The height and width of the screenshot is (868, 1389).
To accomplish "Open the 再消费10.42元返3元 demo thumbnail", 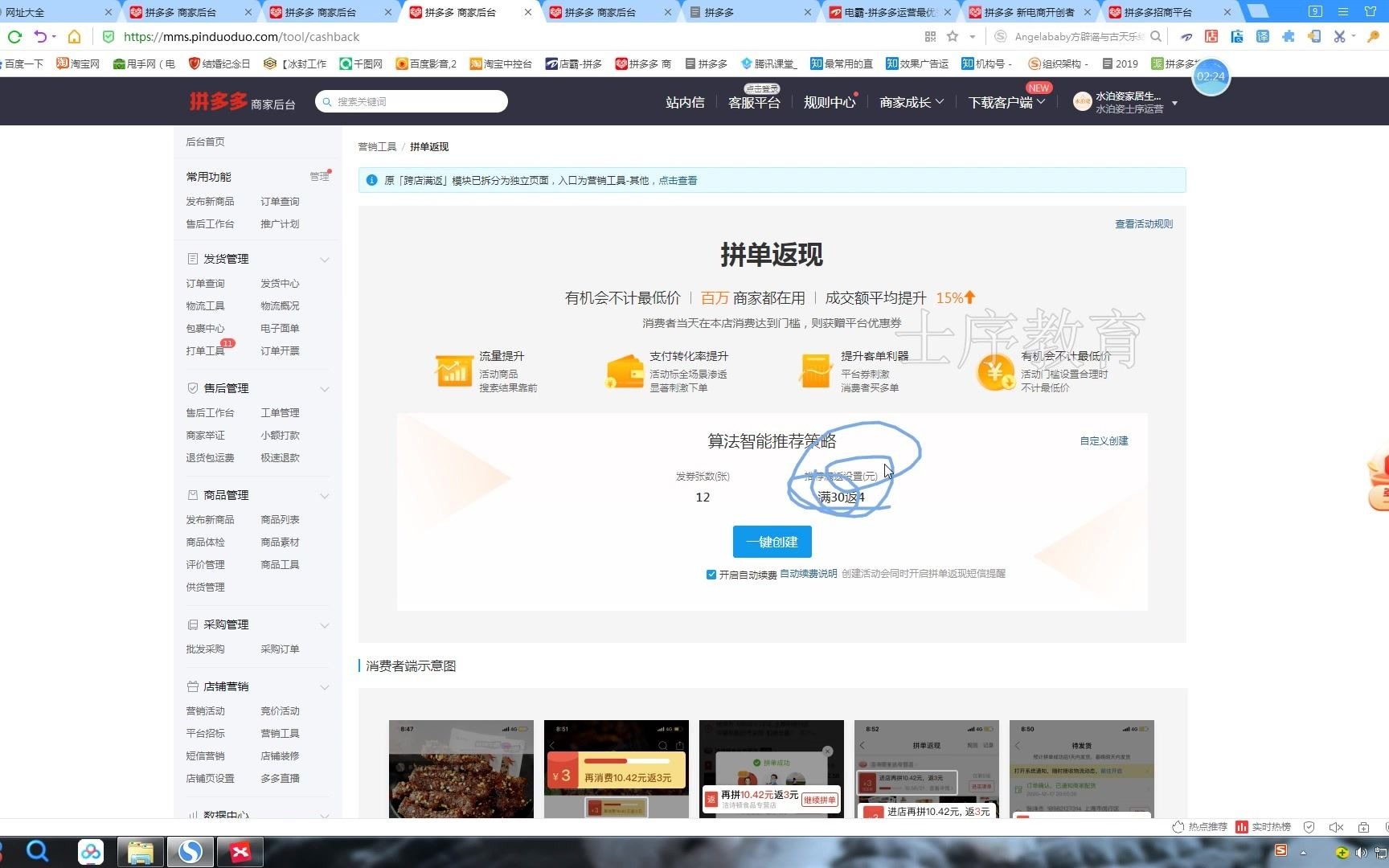I will 617,769.
